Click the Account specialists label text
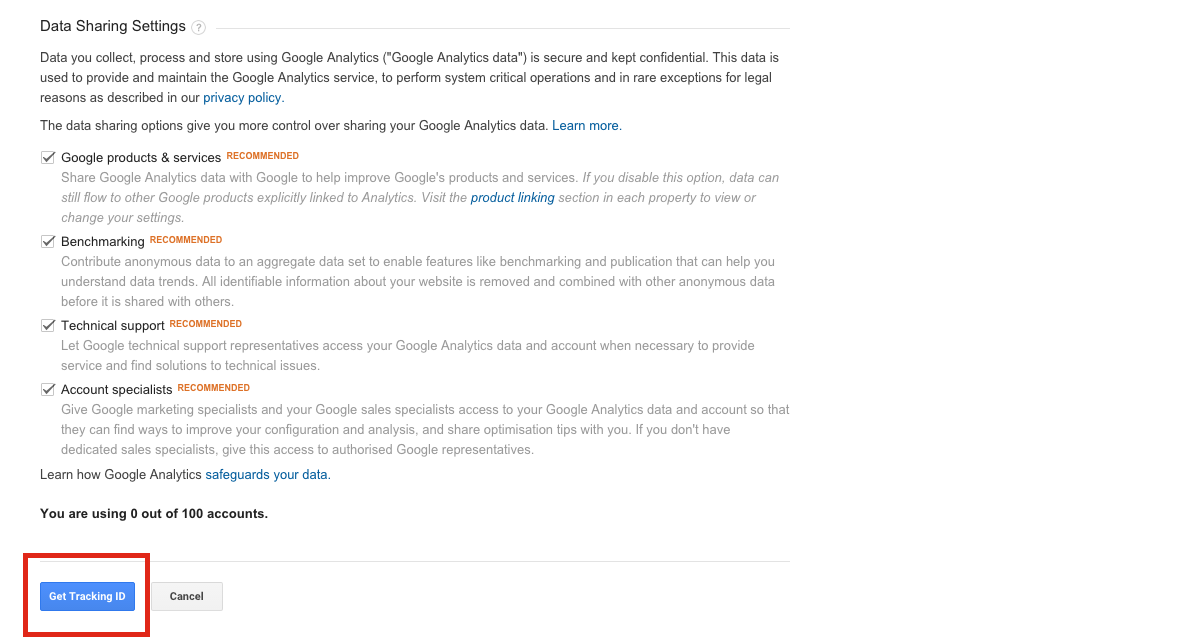The height and width of the screenshot is (641, 1198). click(117, 390)
